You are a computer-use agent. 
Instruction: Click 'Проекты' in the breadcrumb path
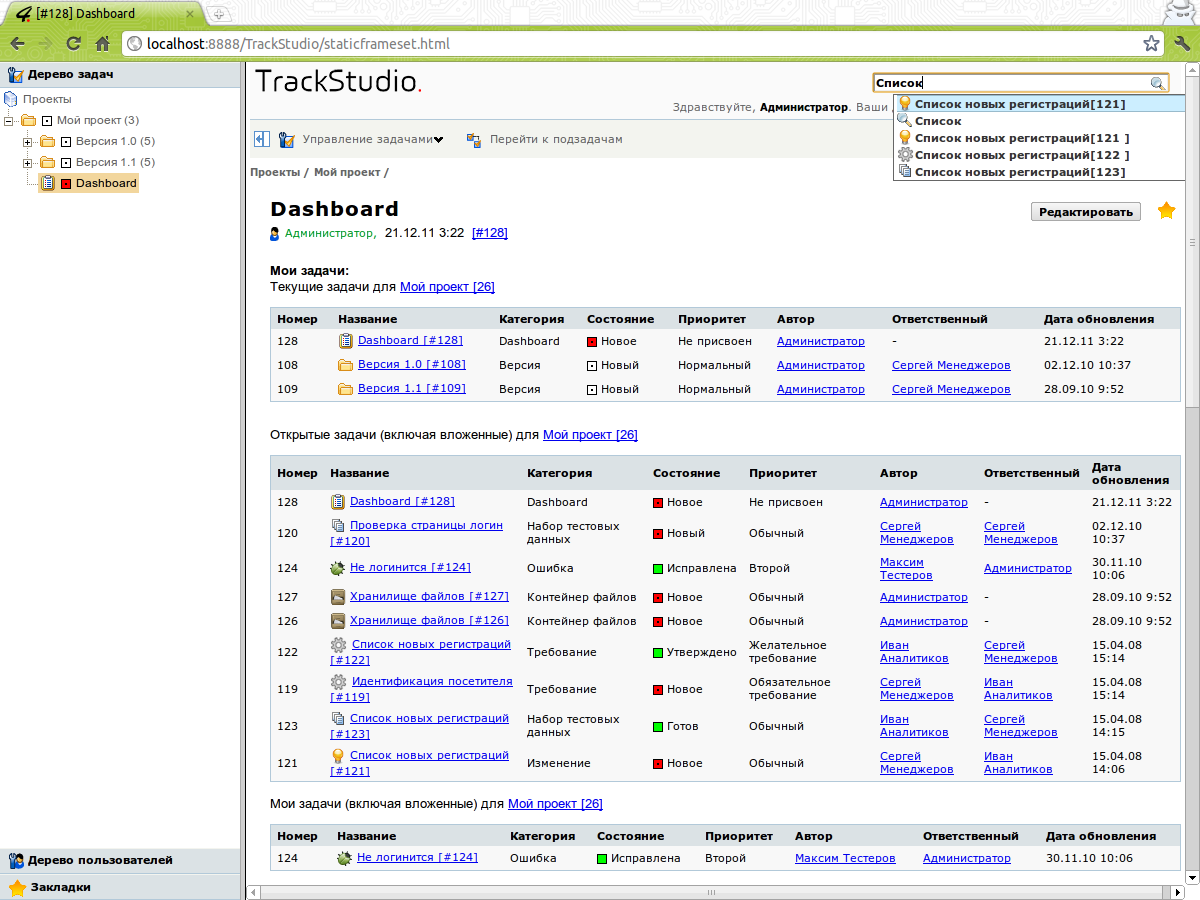pyautogui.click(x=275, y=172)
